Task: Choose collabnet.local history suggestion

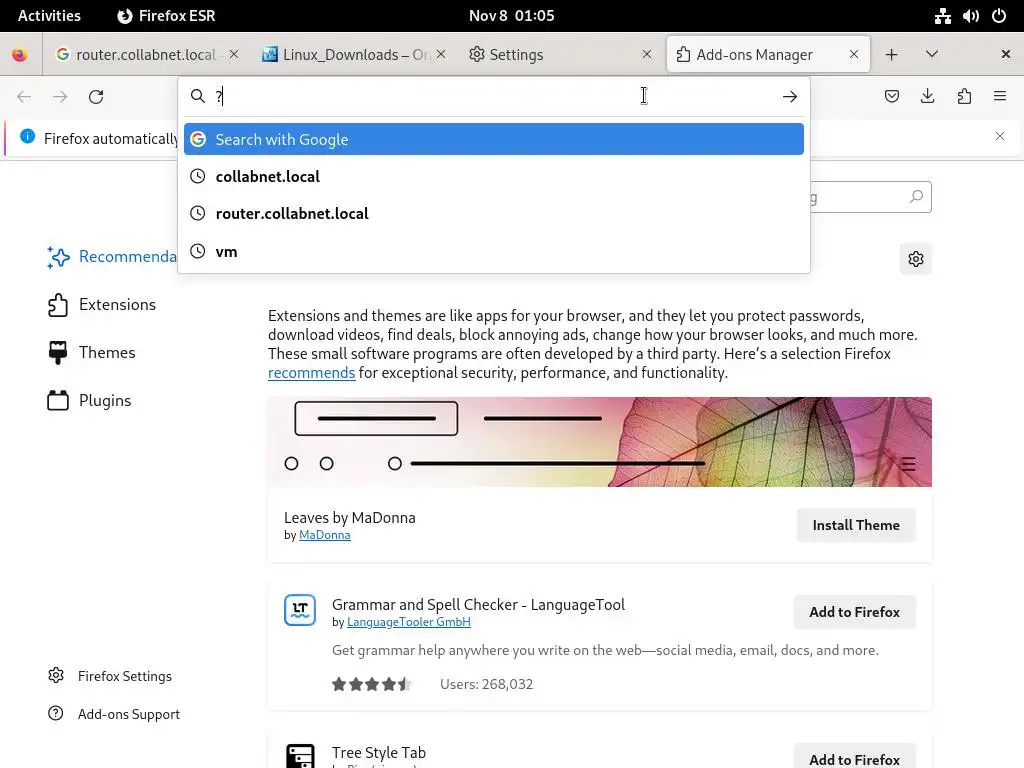Action: [x=494, y=176]
